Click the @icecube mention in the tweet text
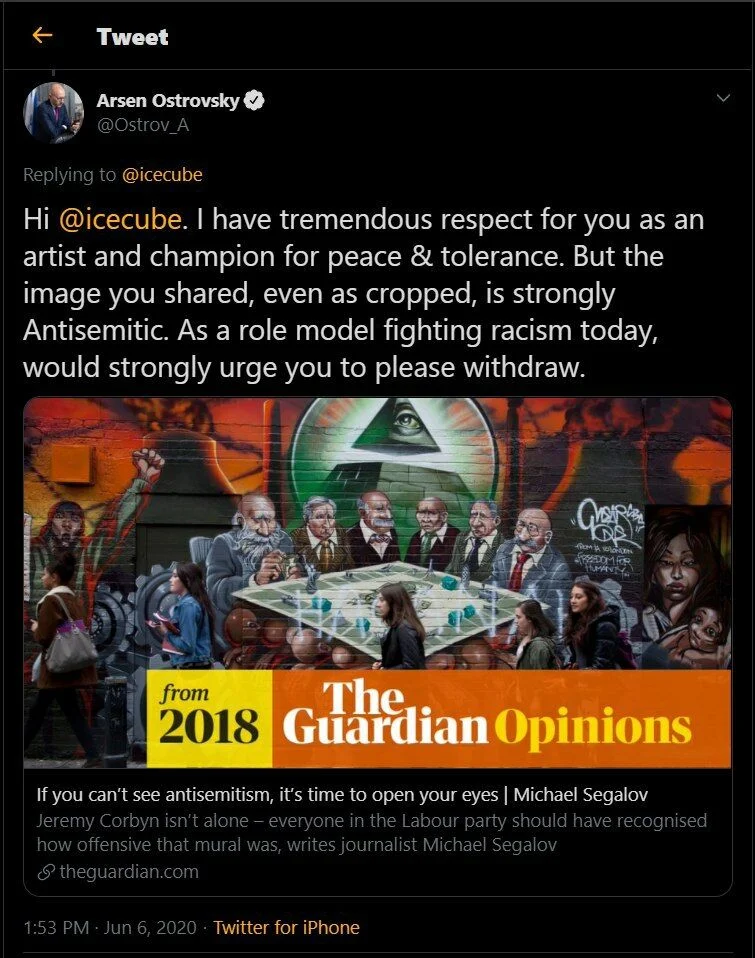The width and height of the screenshot is (755, 958). pos(120,219)
